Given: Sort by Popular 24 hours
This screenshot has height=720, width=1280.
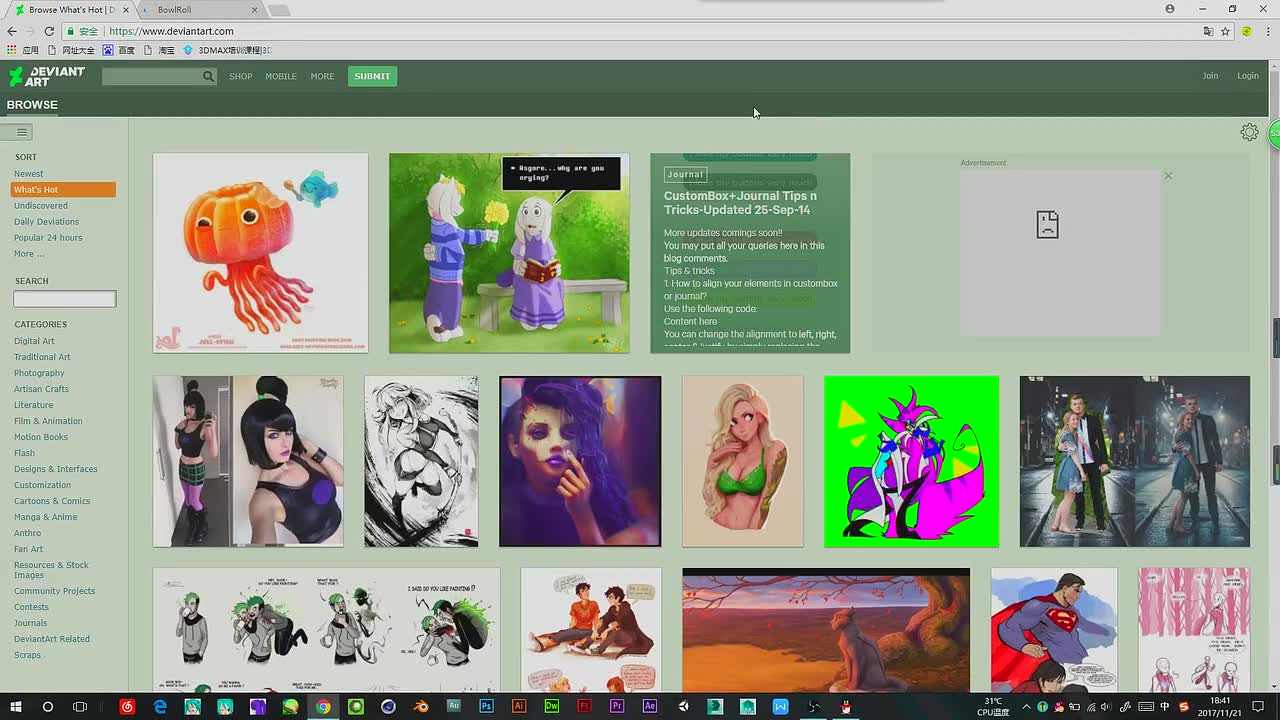Looking at the screenshot, I should coord(48,238).
